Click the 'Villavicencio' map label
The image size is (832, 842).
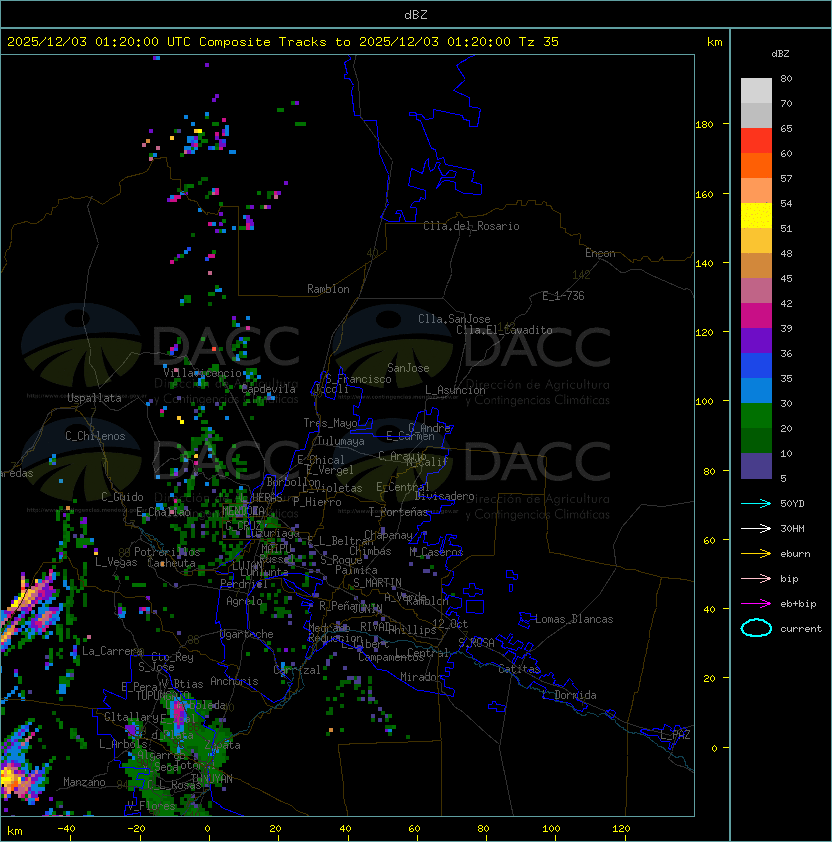[x=202, y=373]
